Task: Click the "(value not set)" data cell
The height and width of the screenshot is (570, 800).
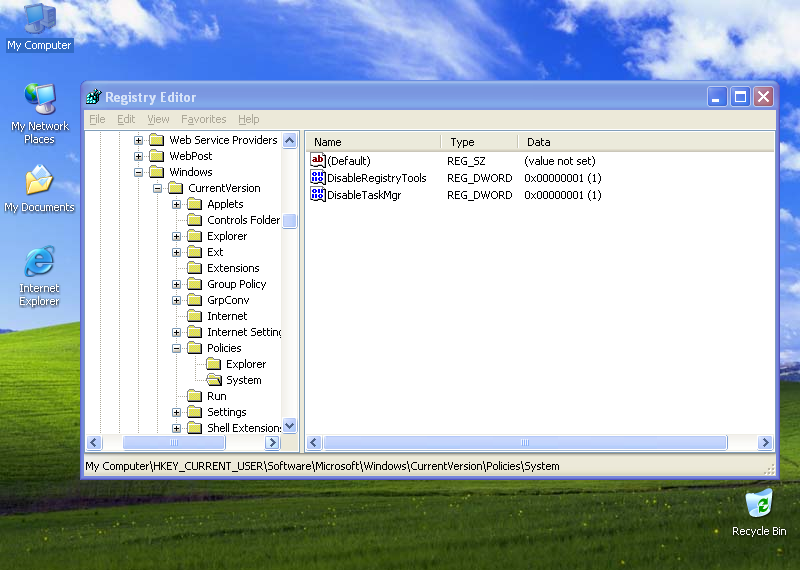Action: click(x=560, y=161)
